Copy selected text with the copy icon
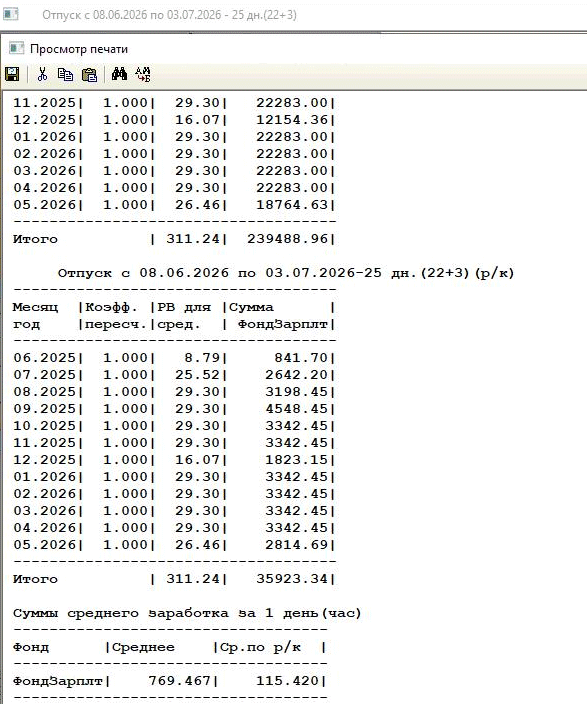The height and width of the screenshot is (704, 587). [x=66, y=74]
